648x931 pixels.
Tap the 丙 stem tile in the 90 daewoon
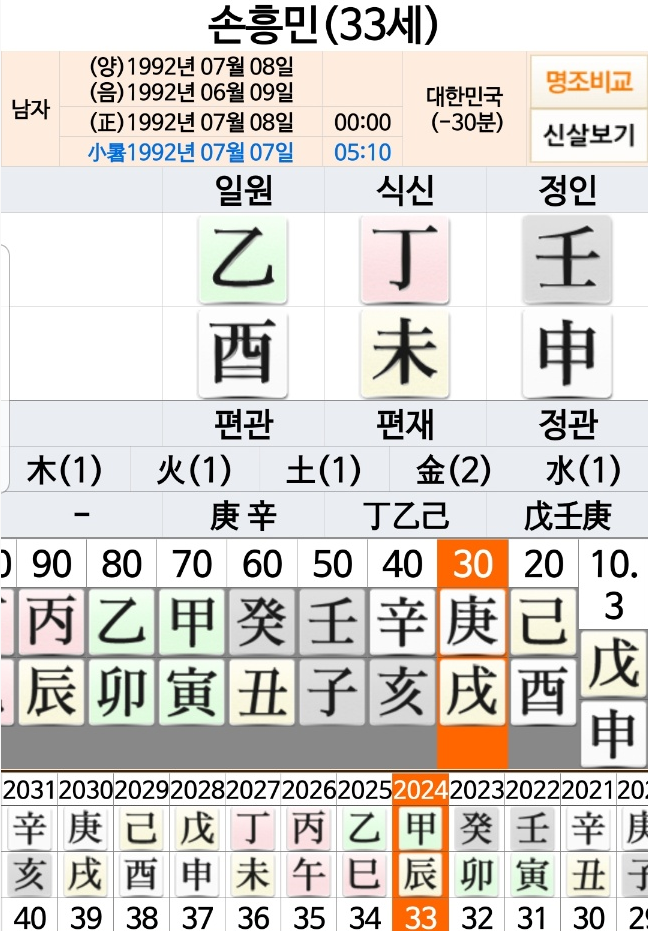tap(52, 622)
